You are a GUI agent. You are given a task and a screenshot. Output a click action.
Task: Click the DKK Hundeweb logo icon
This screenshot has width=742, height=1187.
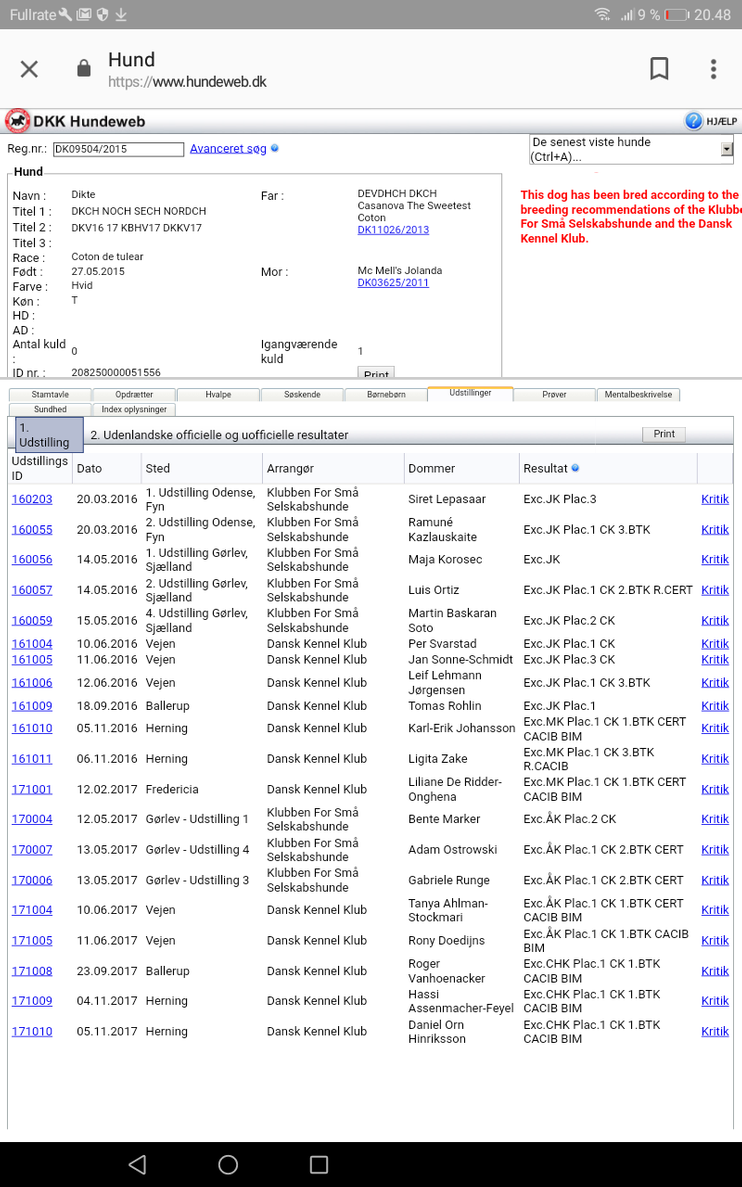tap(17, 121)
